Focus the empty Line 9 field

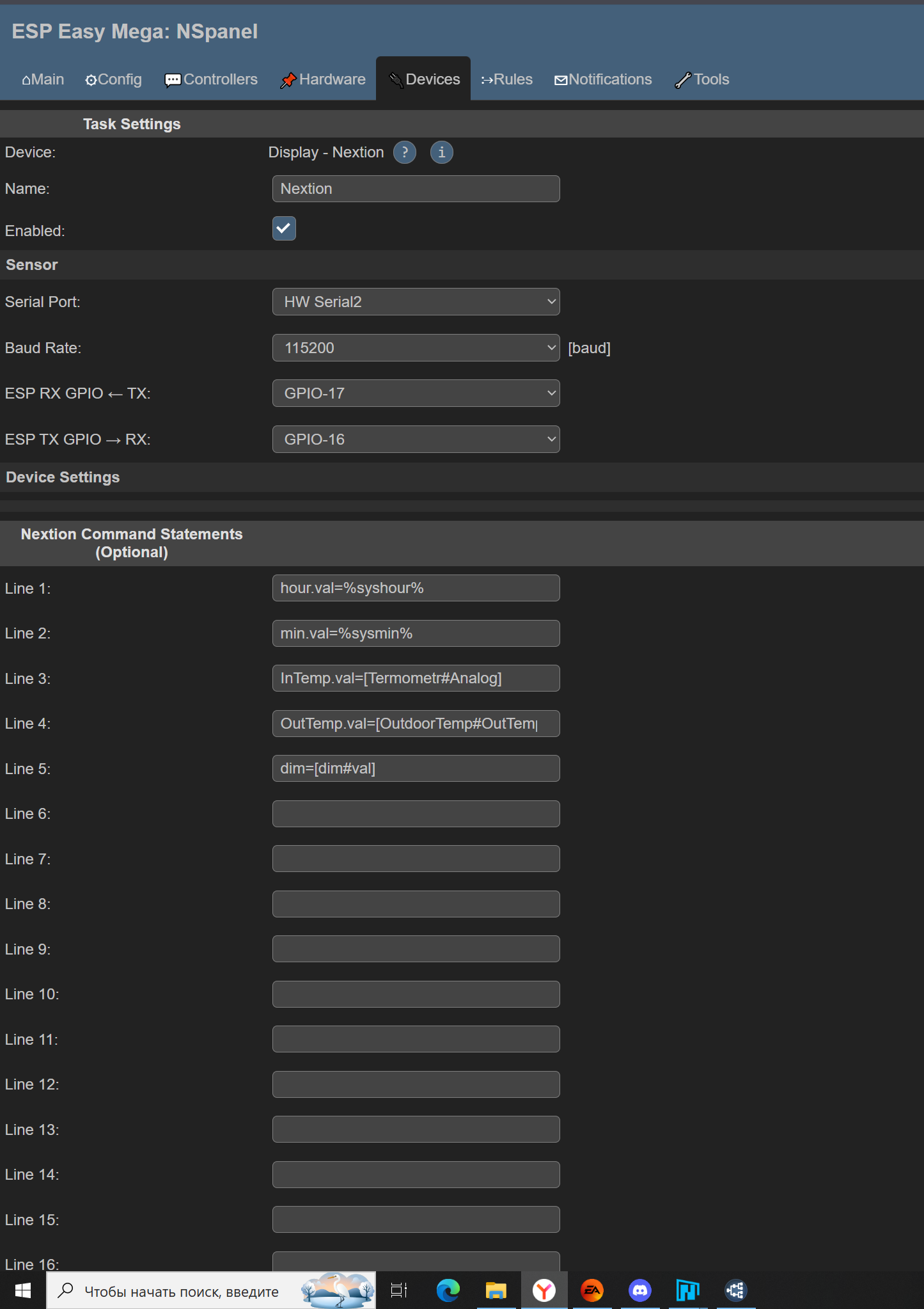(416, 949)
